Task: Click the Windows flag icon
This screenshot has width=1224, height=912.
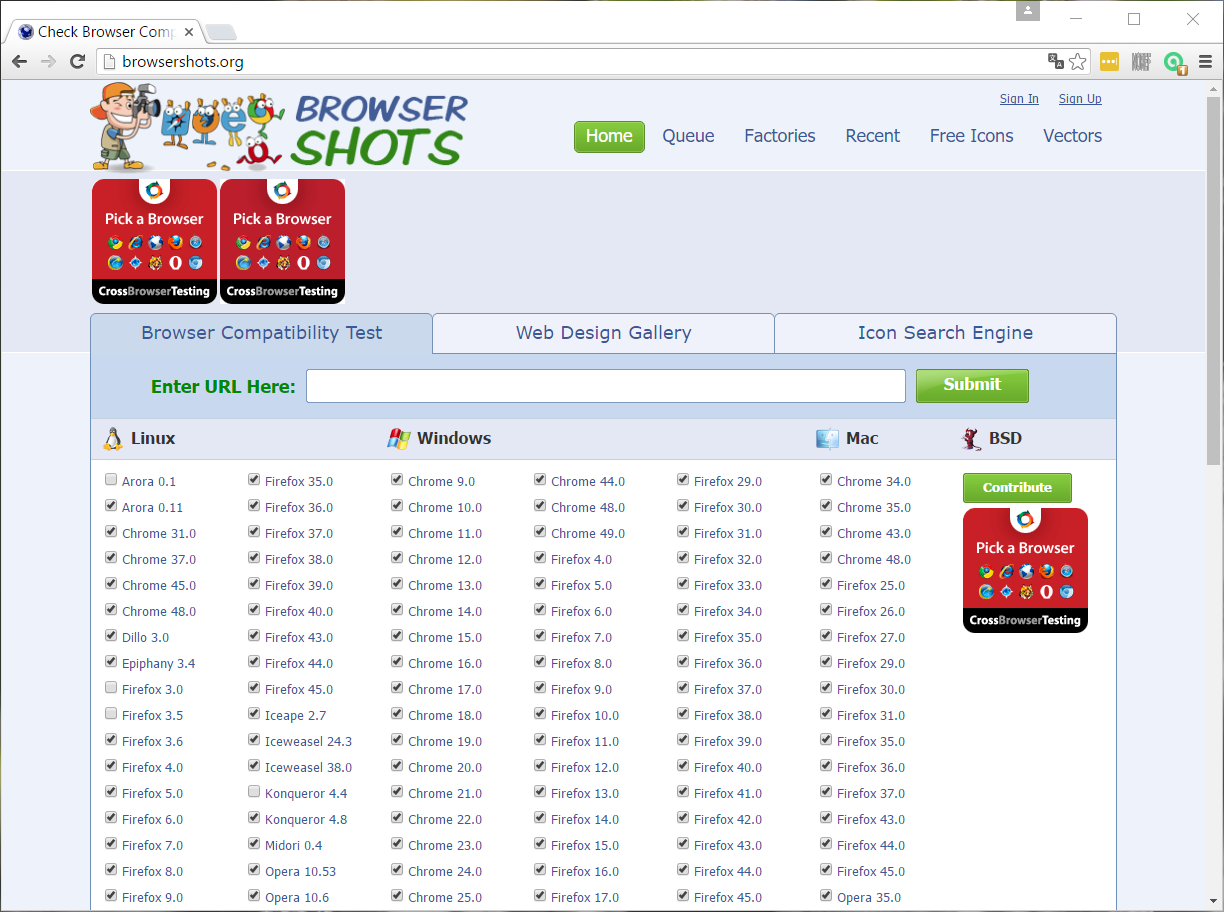Action: click(399, 438)
